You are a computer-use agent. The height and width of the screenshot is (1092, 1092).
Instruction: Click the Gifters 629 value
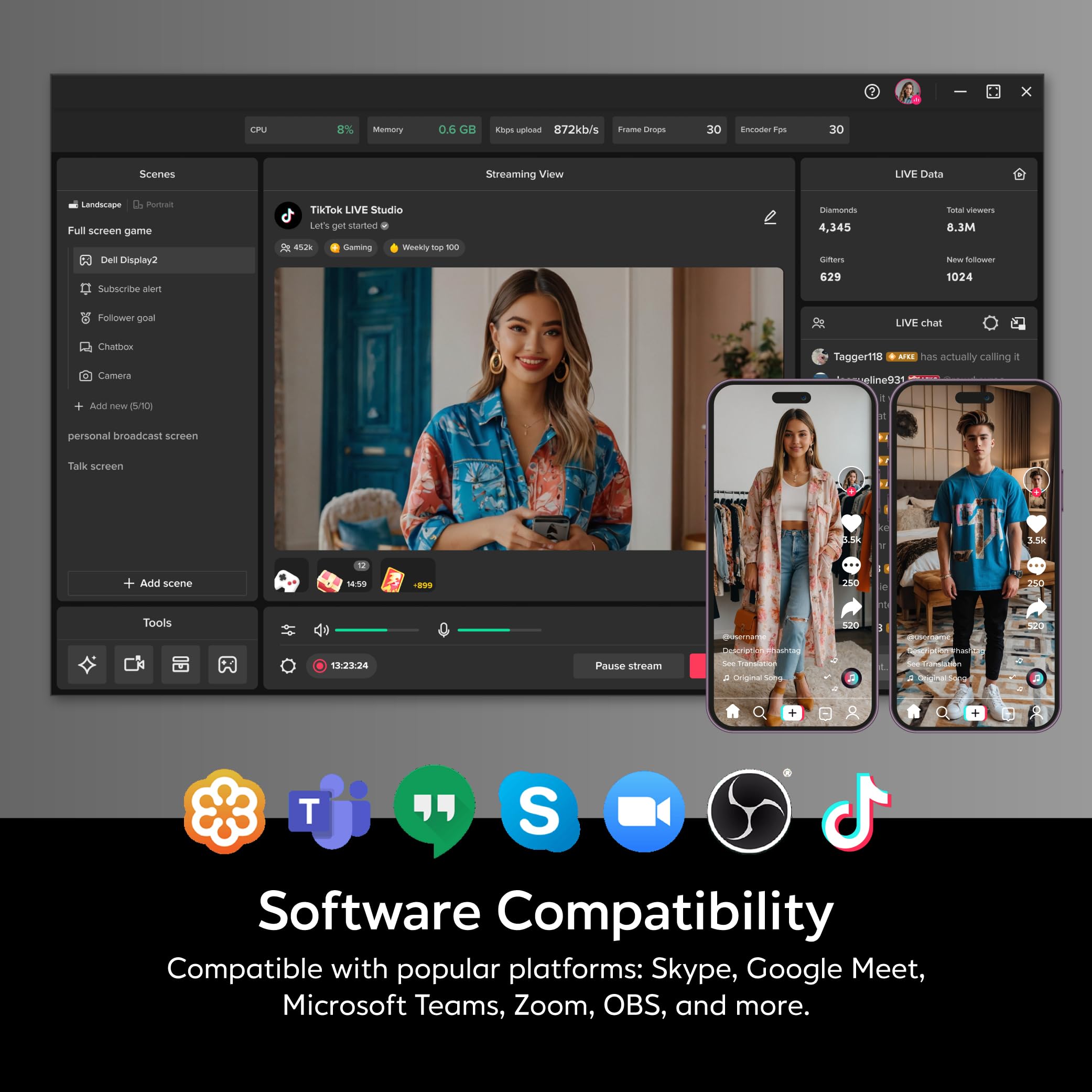[830, 277]
